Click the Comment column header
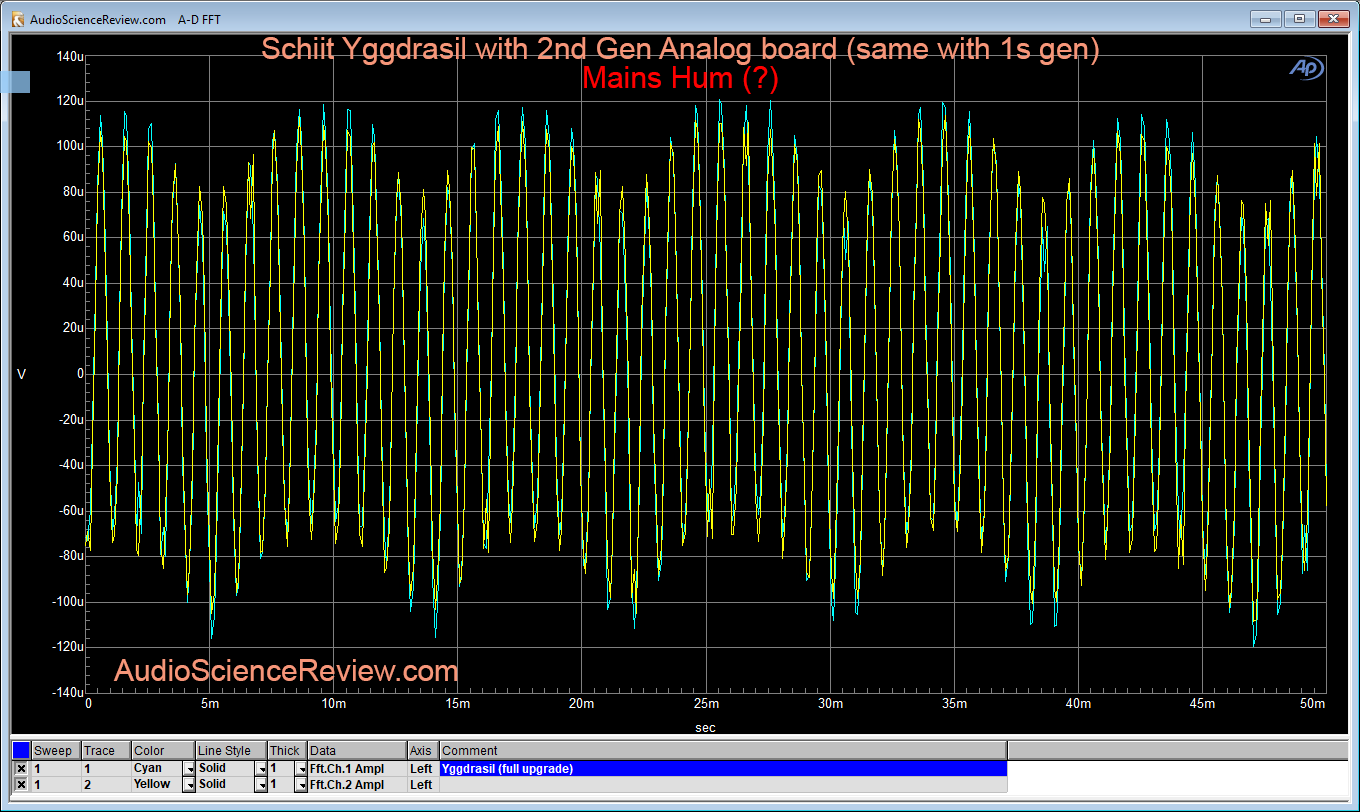This screenshot has height=812, width=1360. click(722, 751)
